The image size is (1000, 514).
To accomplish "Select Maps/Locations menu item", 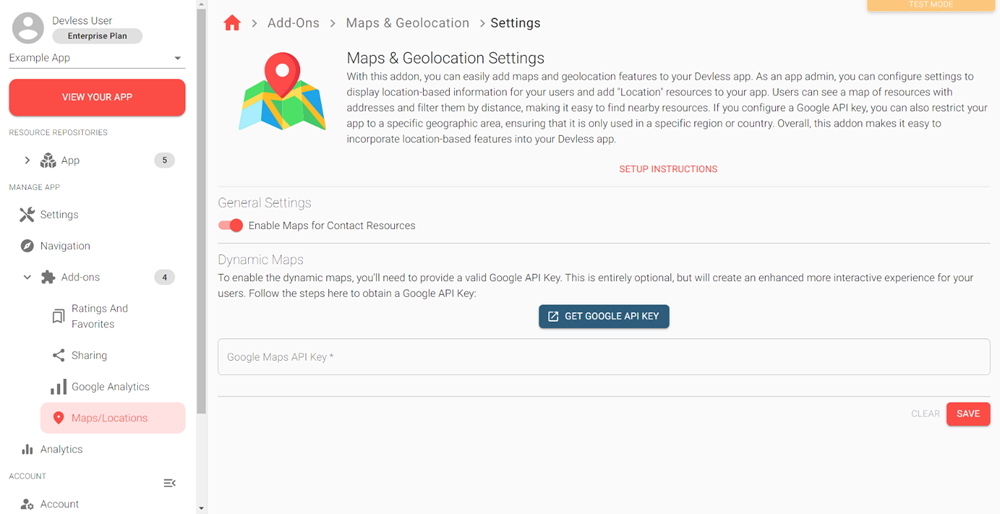I will (112, 418).
